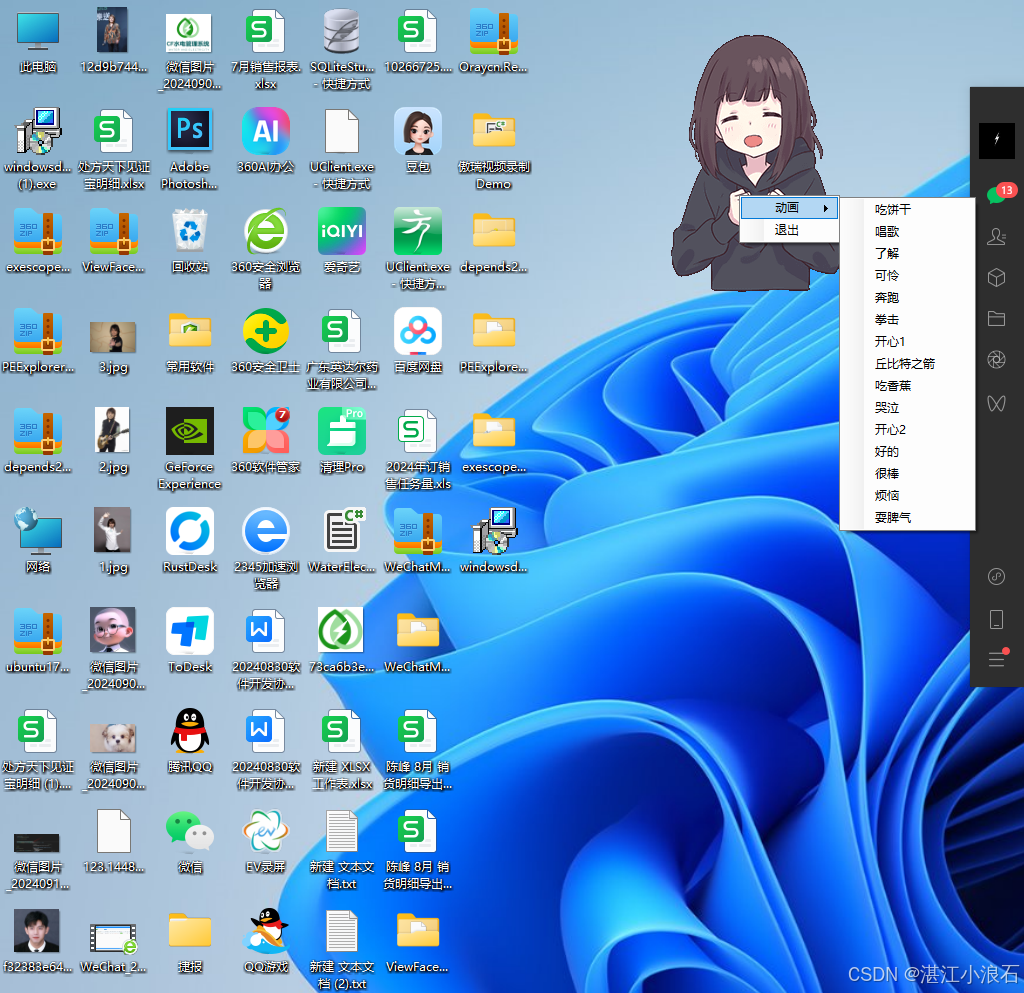Screen dimensions: 1024x993
Task: Launch 360安全浏览器 icon
Action: (x=266, y=231)
